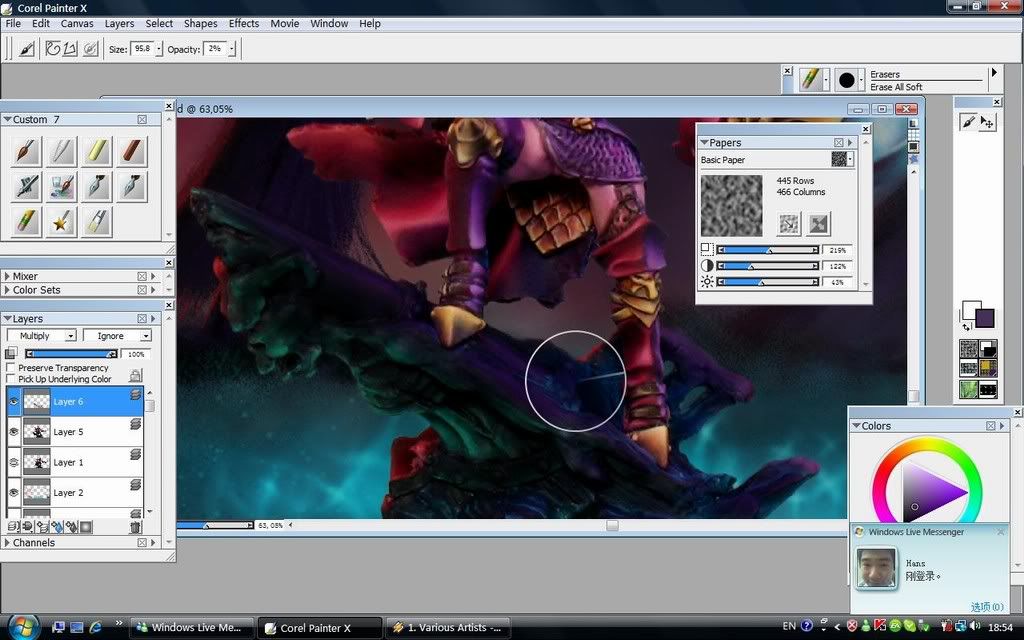This screenshot has width=1024, height=640.
Task: Create a layer mask from the Layers panel bottom
Action: click(x=86, y=526)
